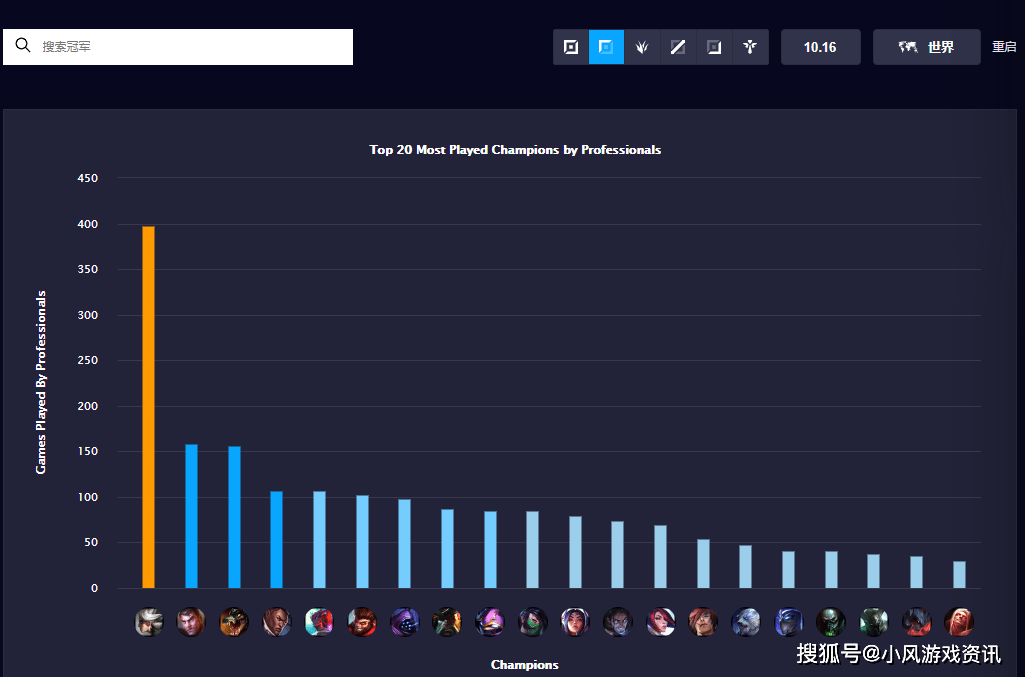Screen dimensions: 1025x677
Task: Expand the 世界 region selector
Action: point(926,47)
